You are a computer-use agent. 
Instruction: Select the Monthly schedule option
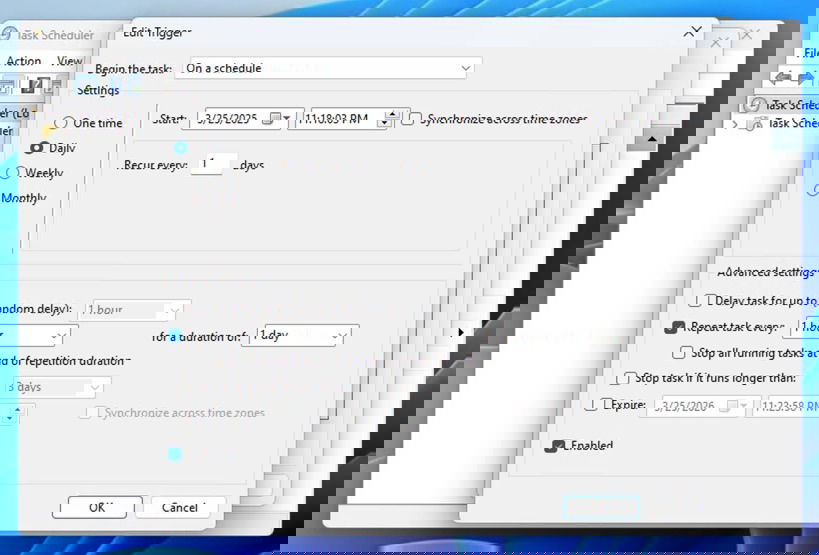(x=24, y=198)
